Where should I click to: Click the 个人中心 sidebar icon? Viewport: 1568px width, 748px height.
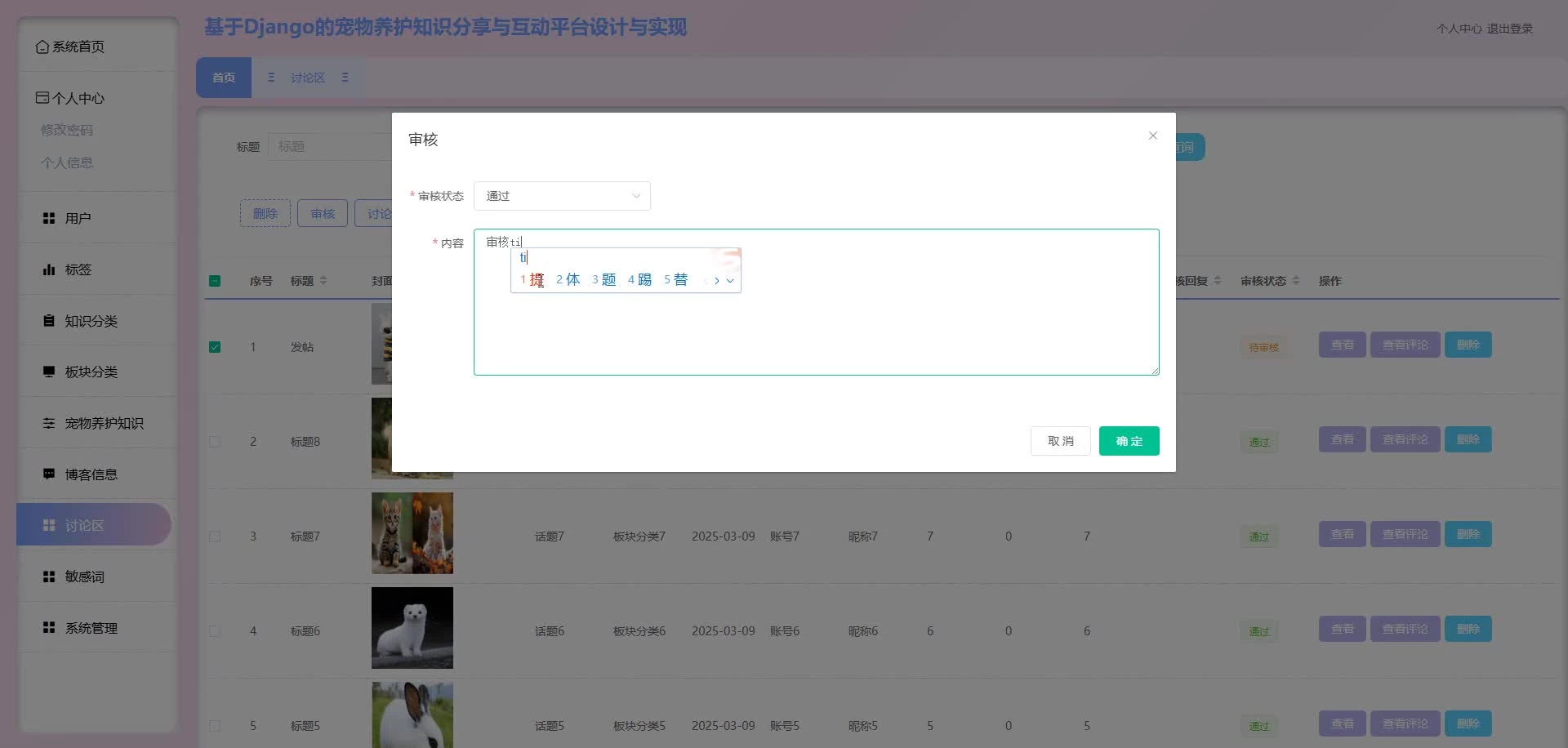pyautogui.click(x=42, y=98)
